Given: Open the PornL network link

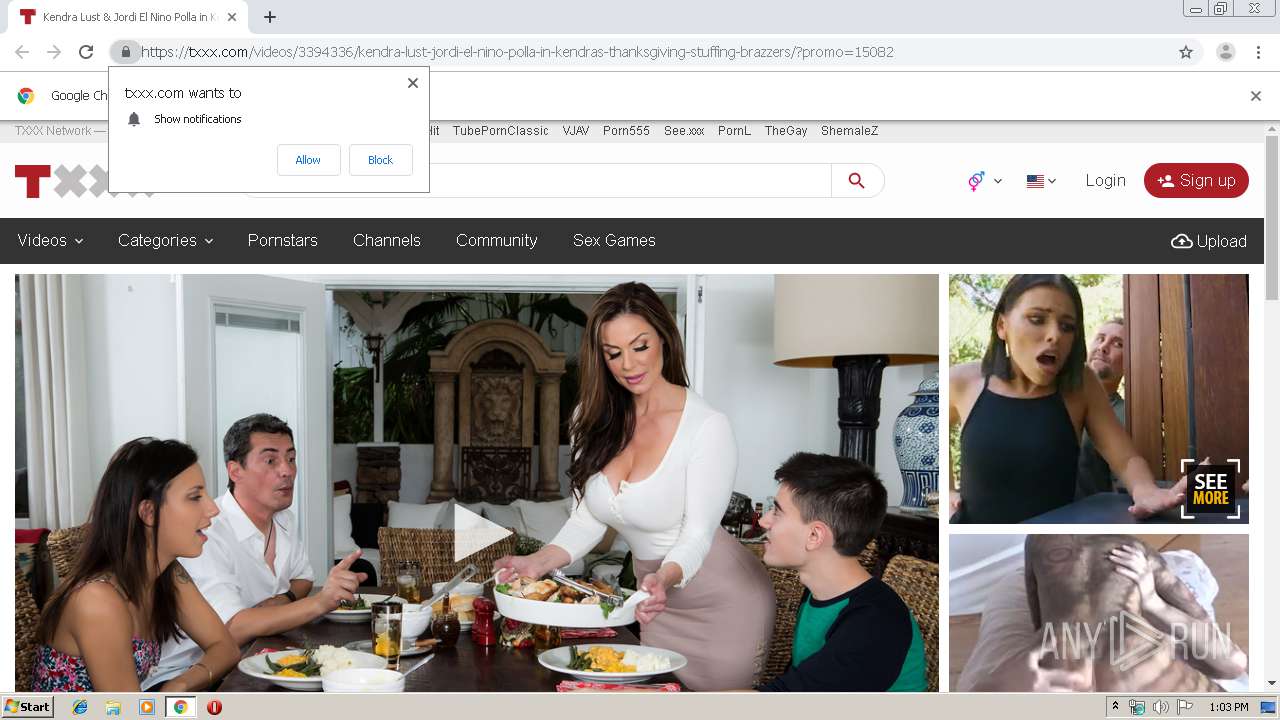Looking at the screenshot, I should coord(734,131).
